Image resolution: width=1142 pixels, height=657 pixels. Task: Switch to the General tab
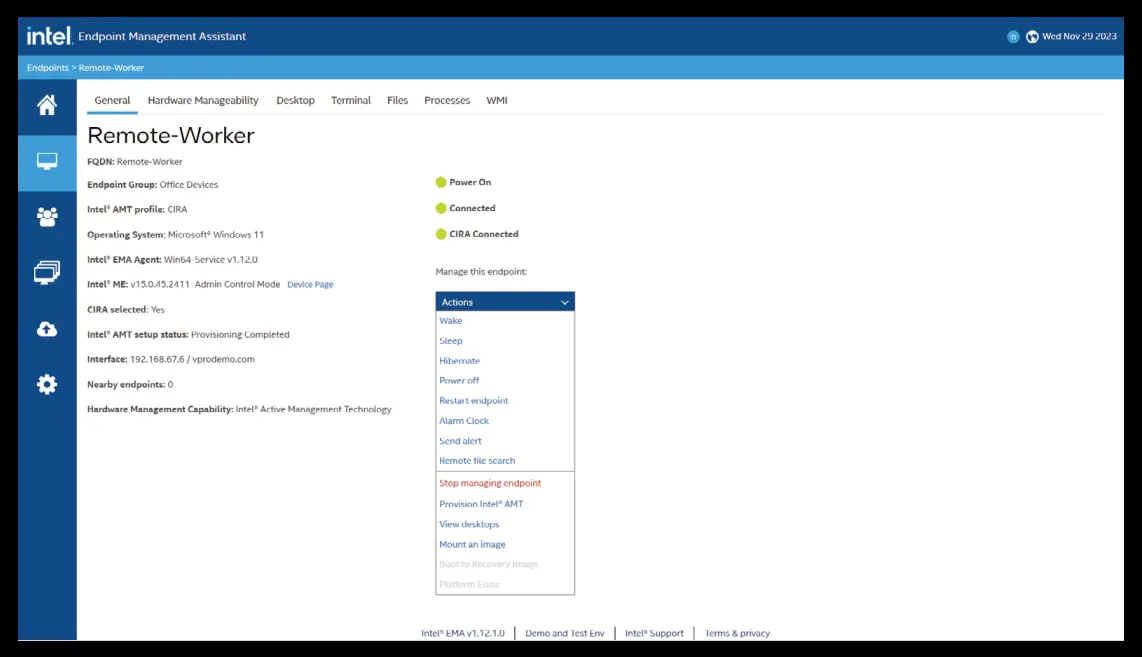[x=112, y=101]
